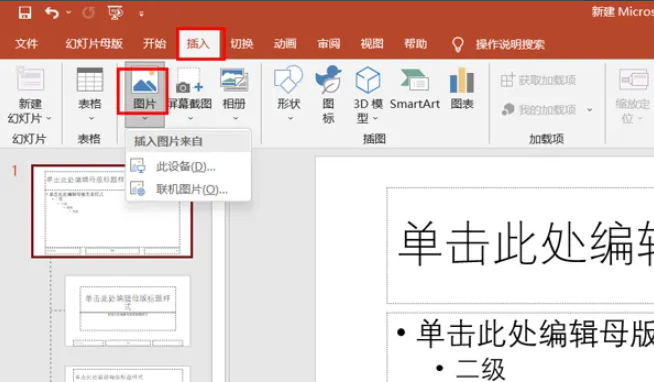
Task: Switch to the 视图 tab
Action: [372, 44]
